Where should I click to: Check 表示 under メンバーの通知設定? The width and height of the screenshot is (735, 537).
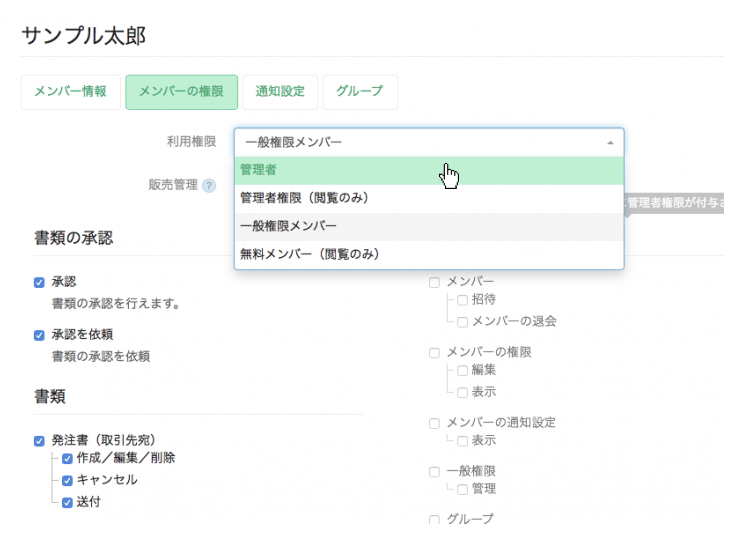click(x=462, y=441)
